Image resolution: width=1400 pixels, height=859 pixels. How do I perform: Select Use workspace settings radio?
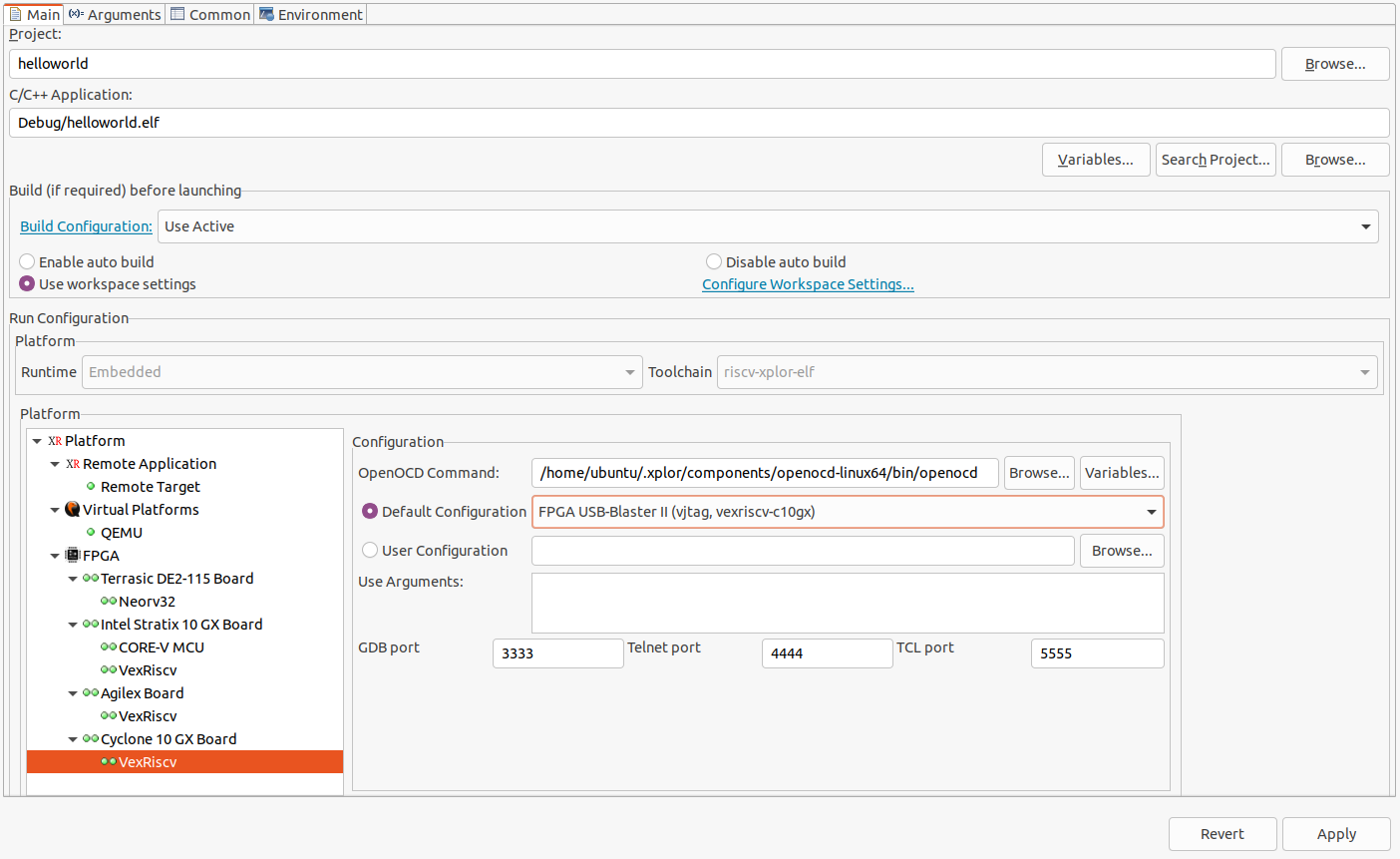coord(27,283)
